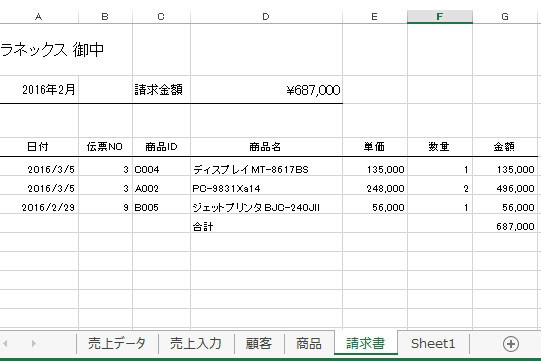Open the 売上入力 sheet tab
Viewport: 541px width, 361px height.
click(196, 343)
